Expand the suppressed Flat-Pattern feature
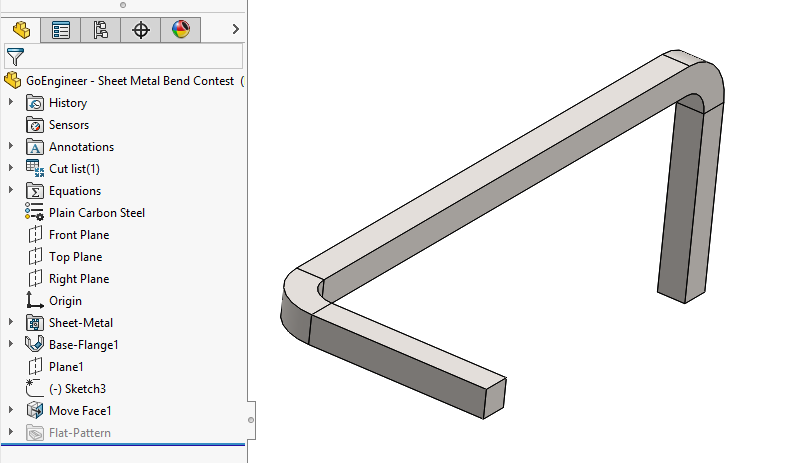The height and width of the screenshot is (463, 790). point(11,432)
